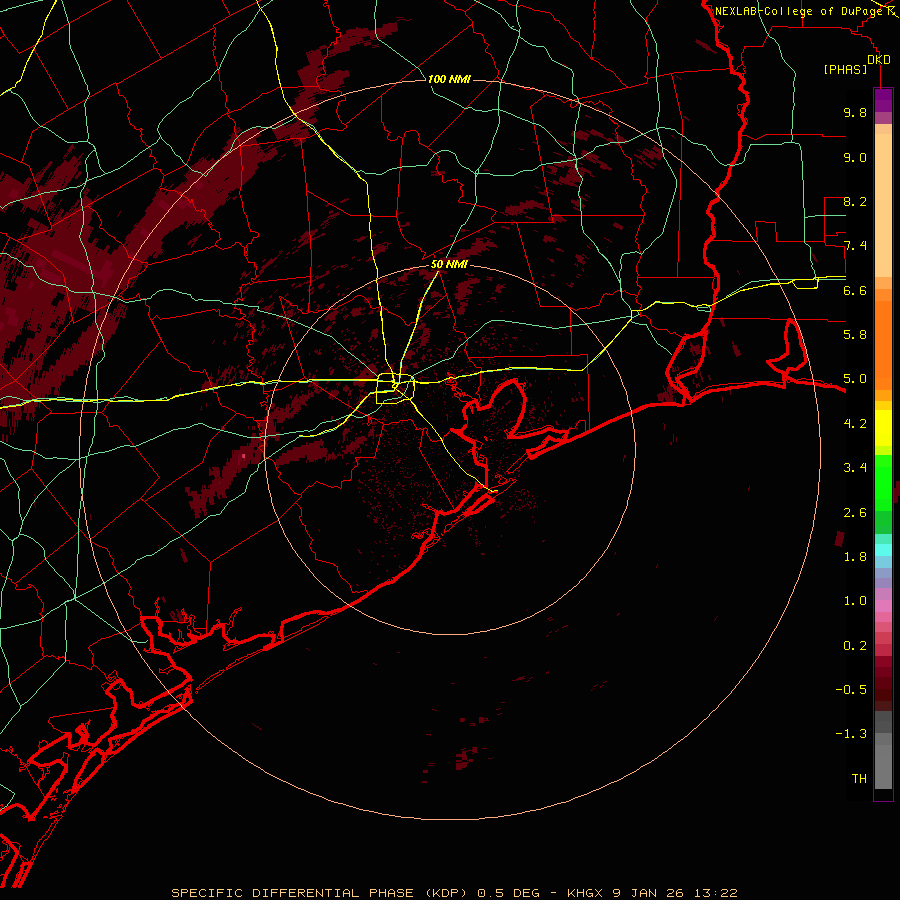This screenshot has width=900, height=900.
Task: Click the KHGX station identifier in the caption
Action: (x=585, y=893)
